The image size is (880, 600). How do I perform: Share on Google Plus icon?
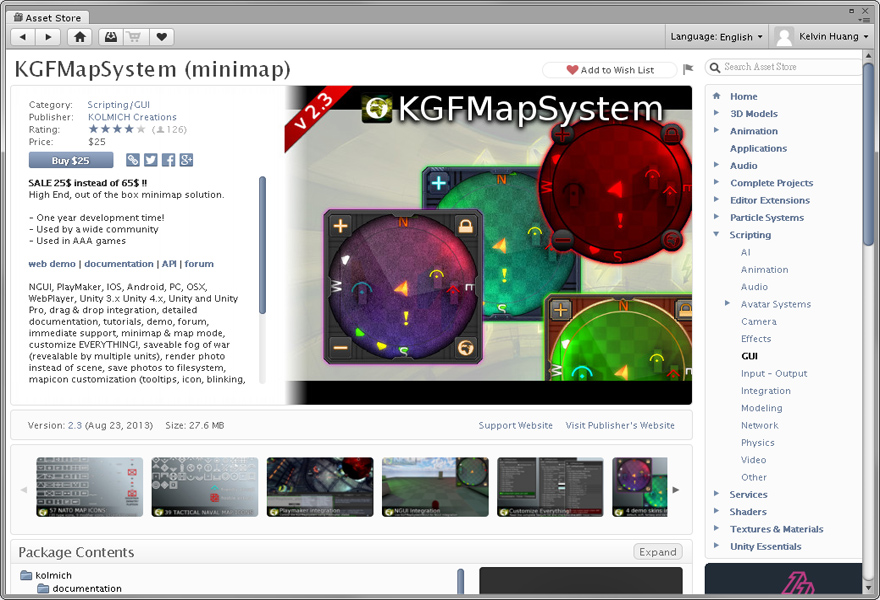186,160
